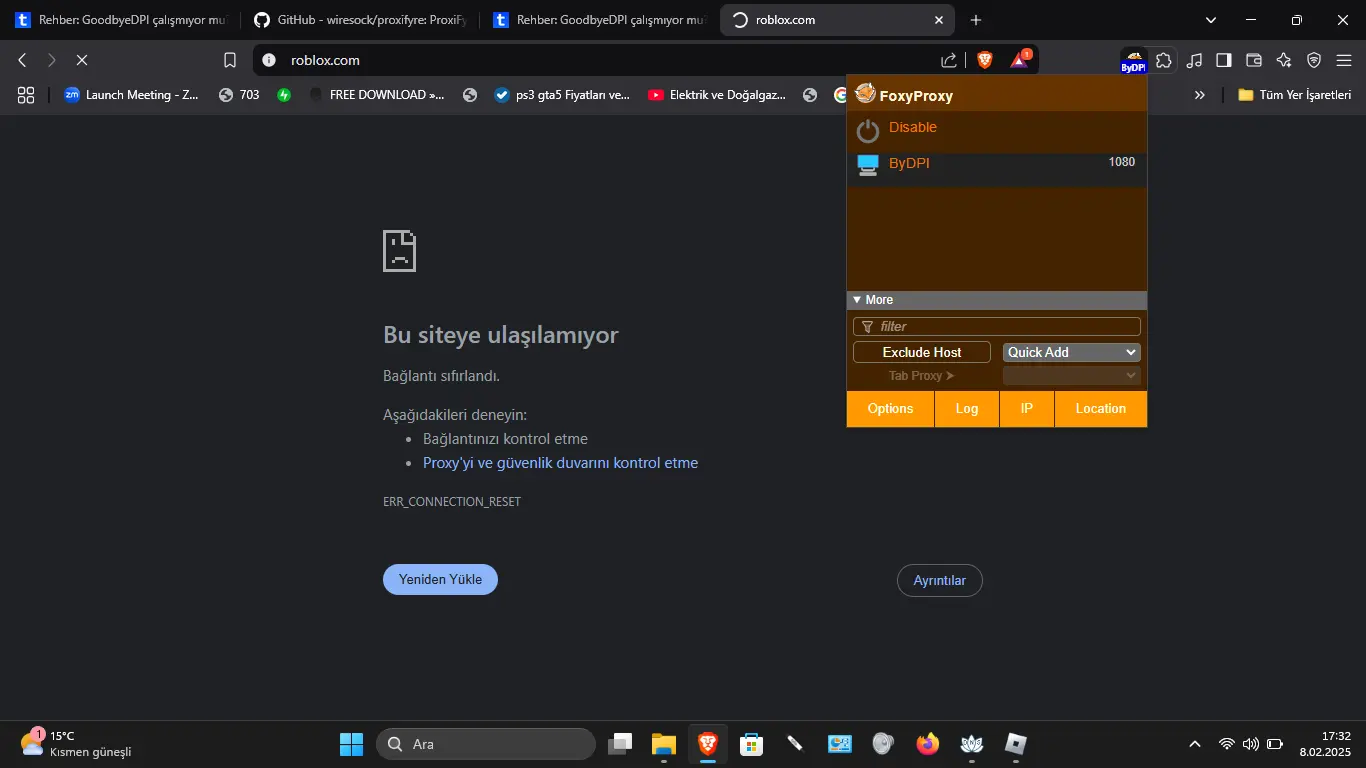Click the IP button in FoxyProxy
1366x768 pixels.
pyautogui.click(x=1027, y=409)
